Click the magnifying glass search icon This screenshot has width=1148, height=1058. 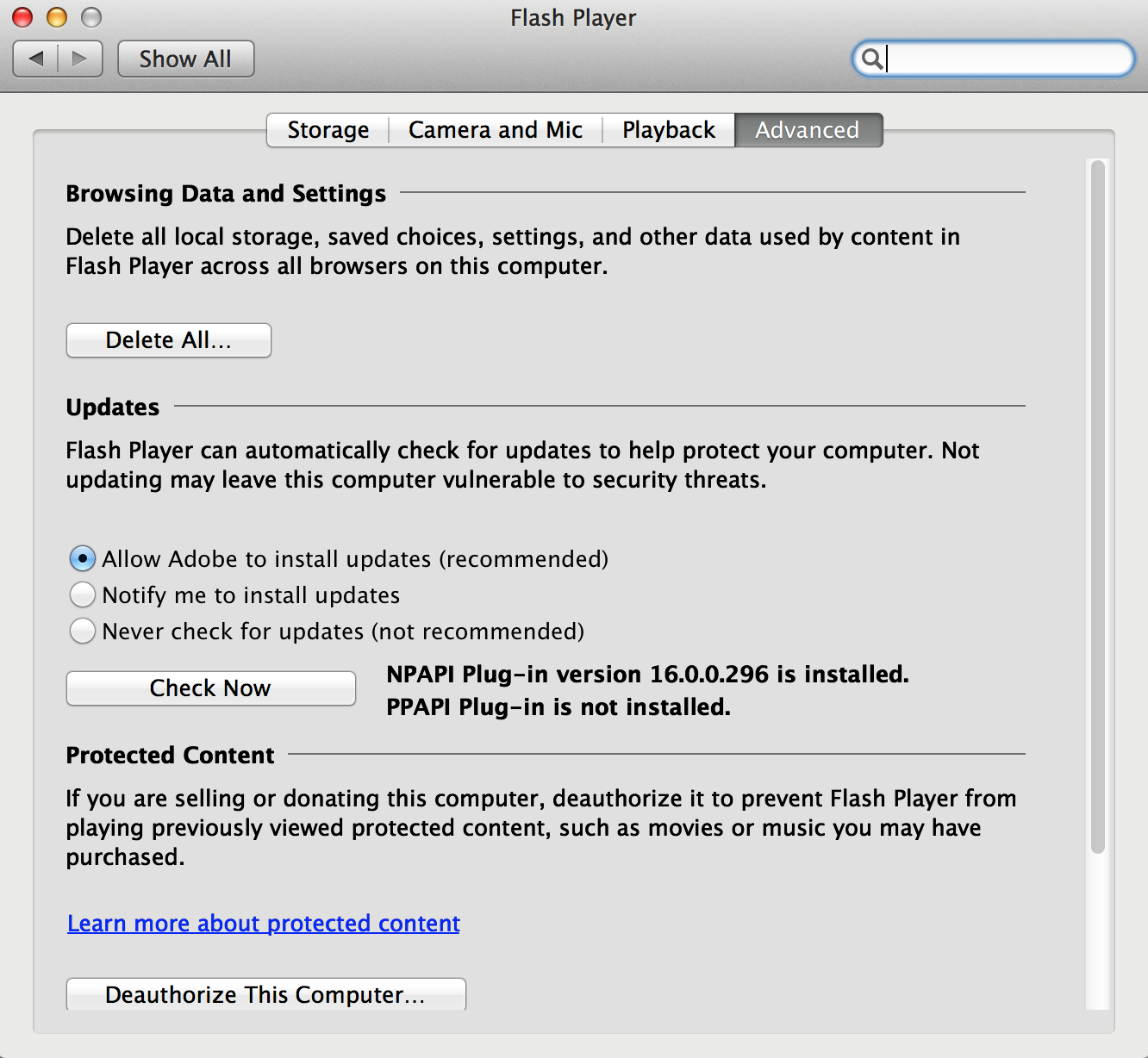coord(872,59)
